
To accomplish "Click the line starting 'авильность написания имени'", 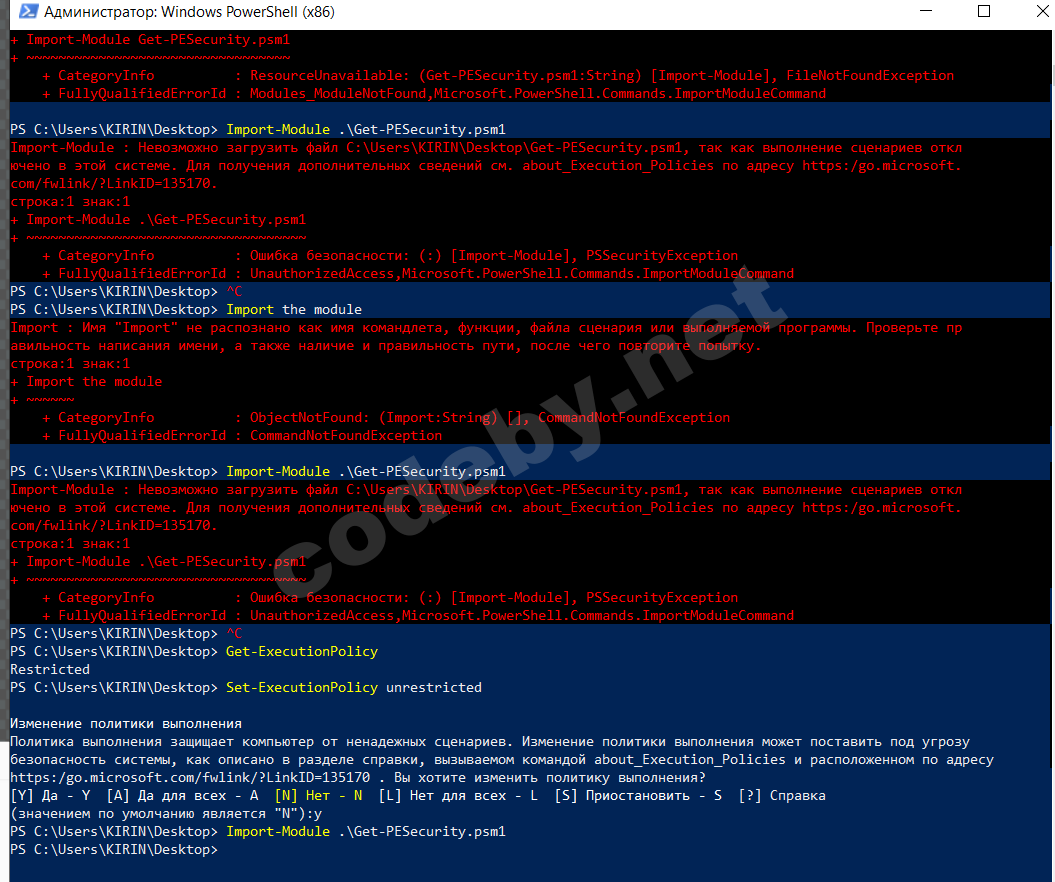I will coord(386,346).
